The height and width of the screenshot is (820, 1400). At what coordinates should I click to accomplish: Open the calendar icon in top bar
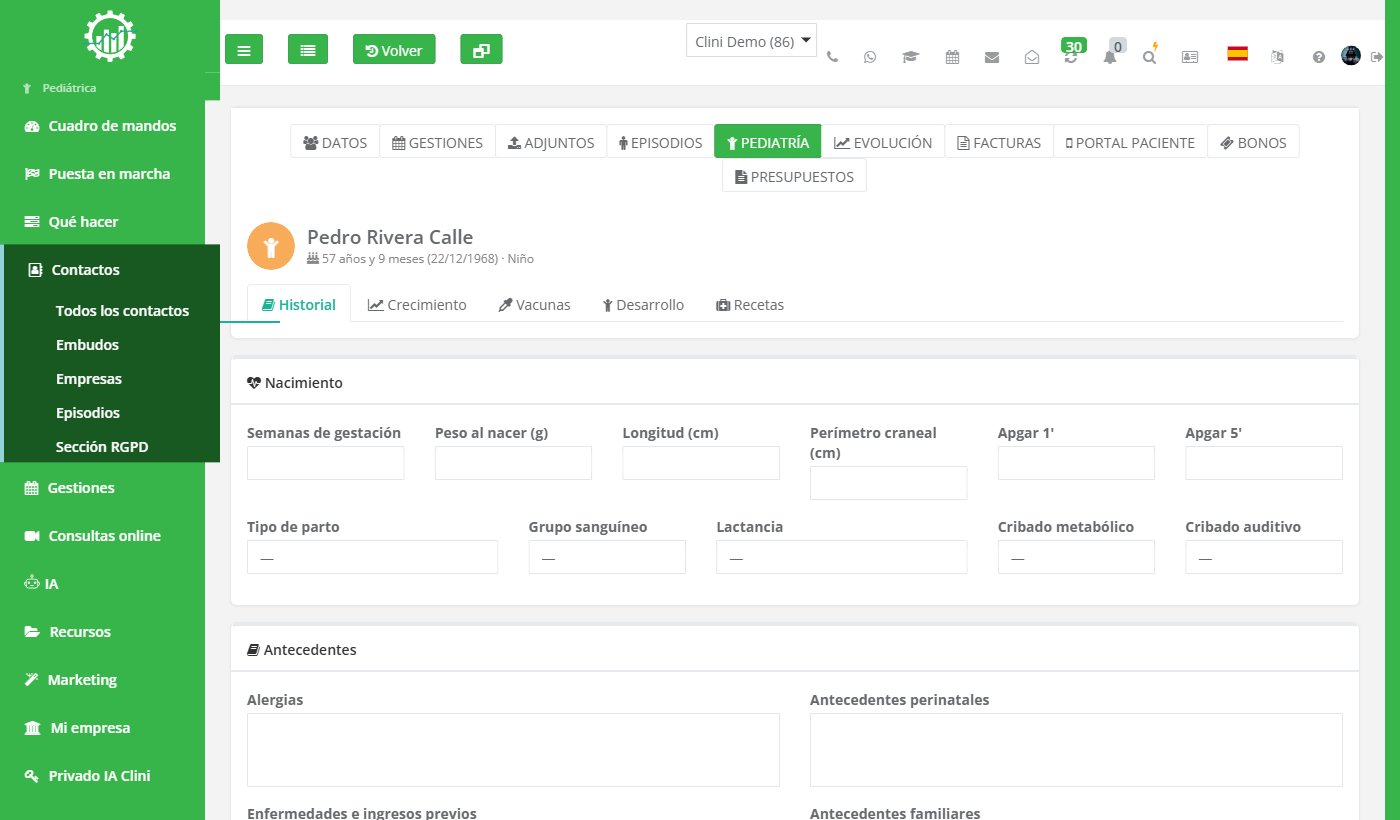pos(952,57)
